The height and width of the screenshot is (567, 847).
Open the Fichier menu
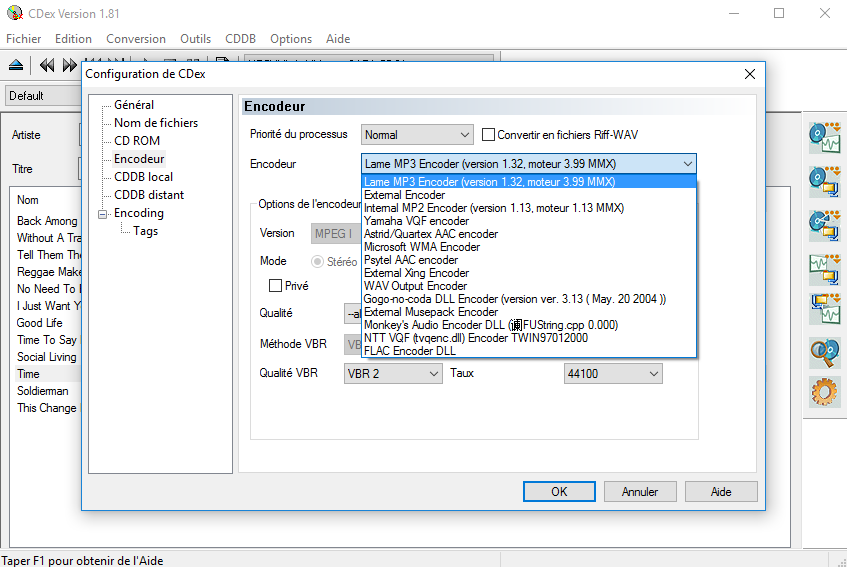(23, 39)
